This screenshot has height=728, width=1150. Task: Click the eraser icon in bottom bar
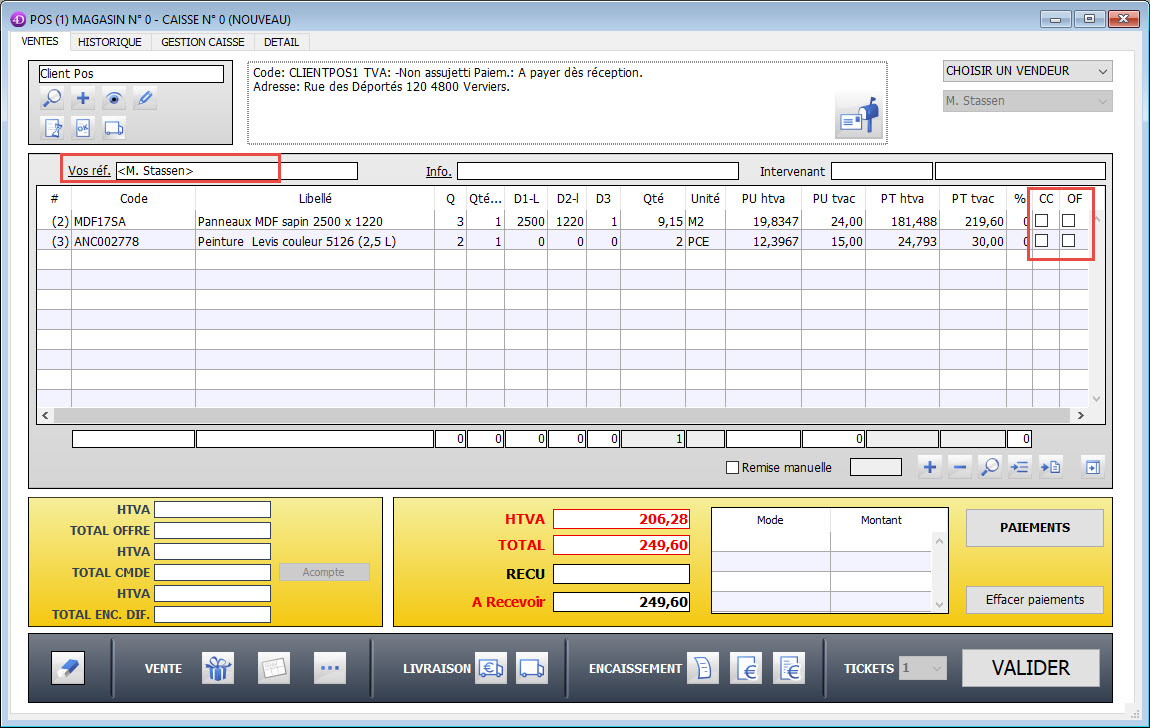(x=68, y=668)
